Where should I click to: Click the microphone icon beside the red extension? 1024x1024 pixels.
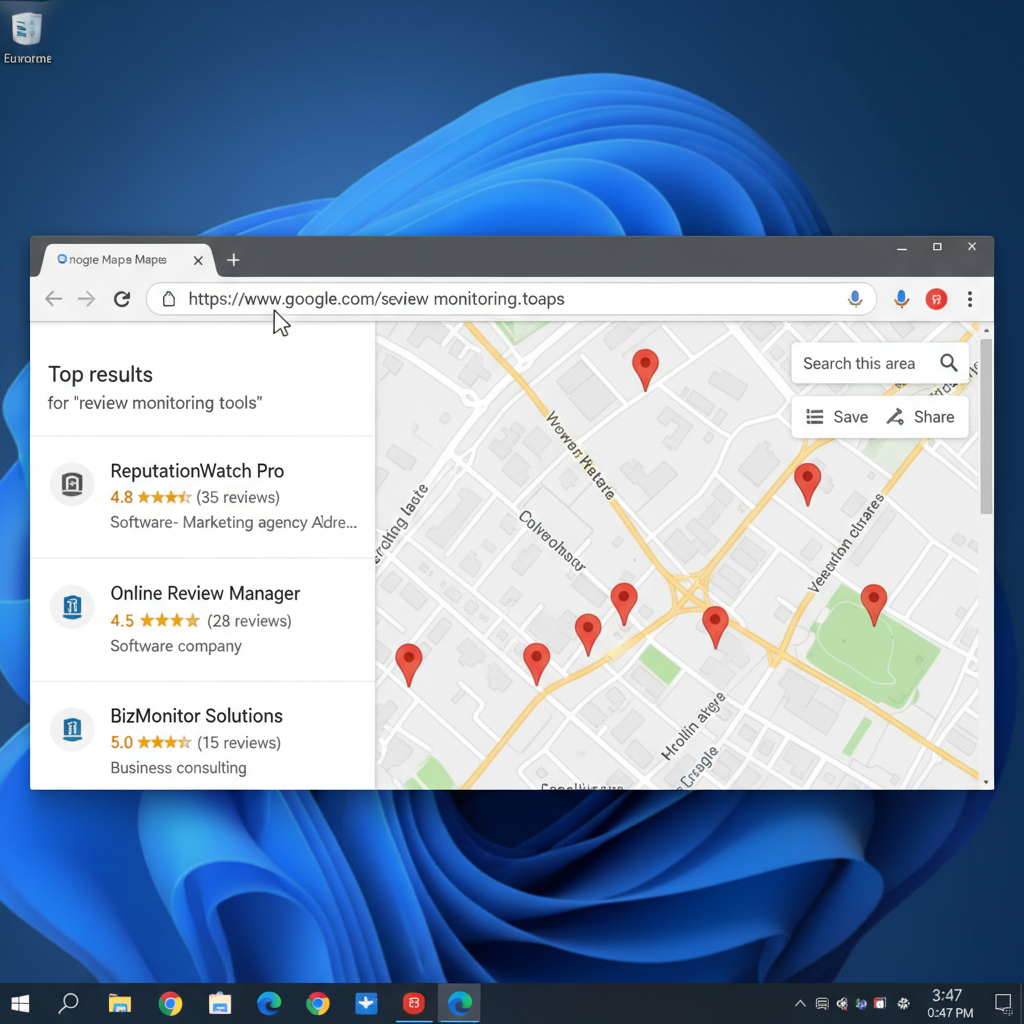901,299
